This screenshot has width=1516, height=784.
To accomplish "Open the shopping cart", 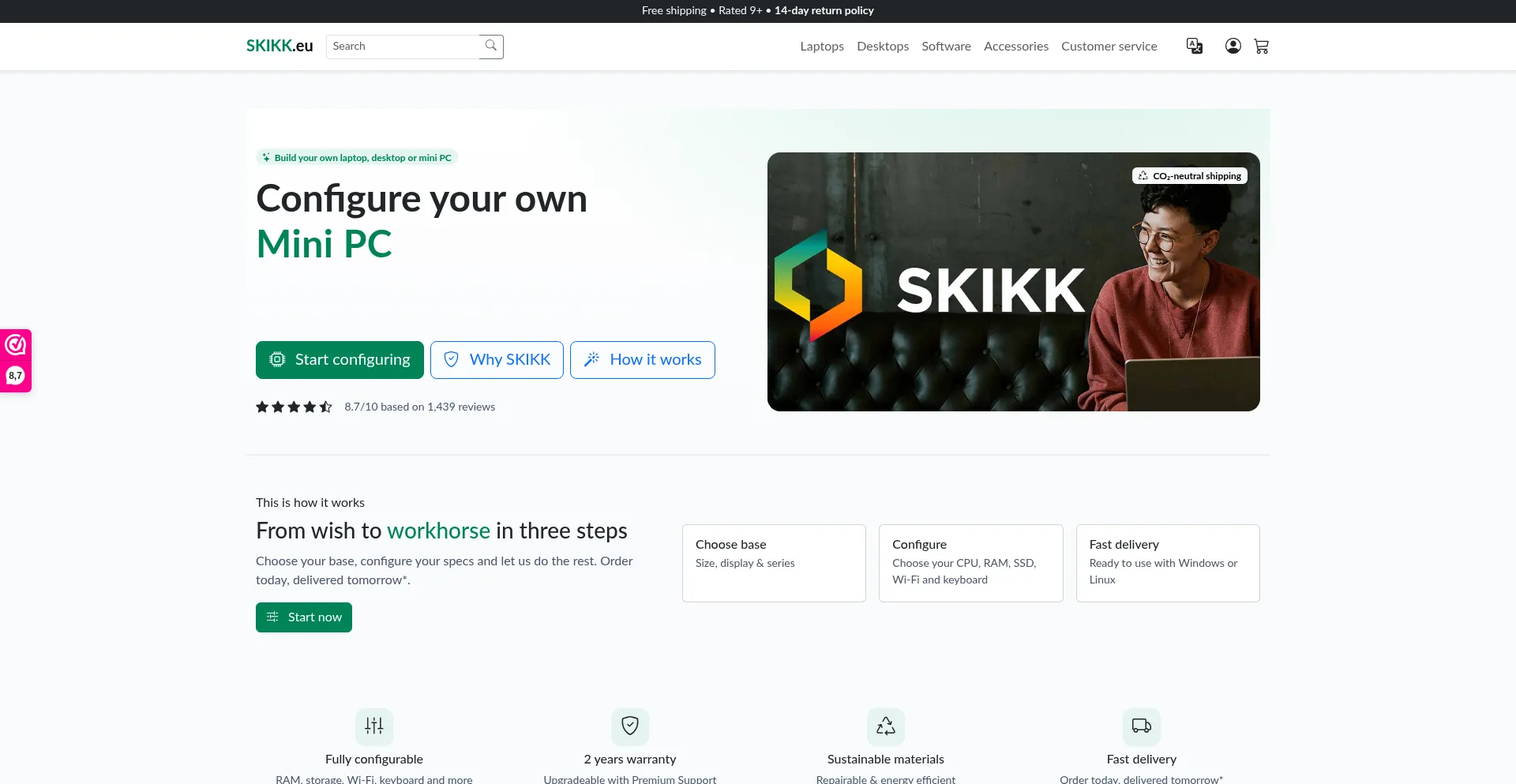I will tap(1261, 47).
